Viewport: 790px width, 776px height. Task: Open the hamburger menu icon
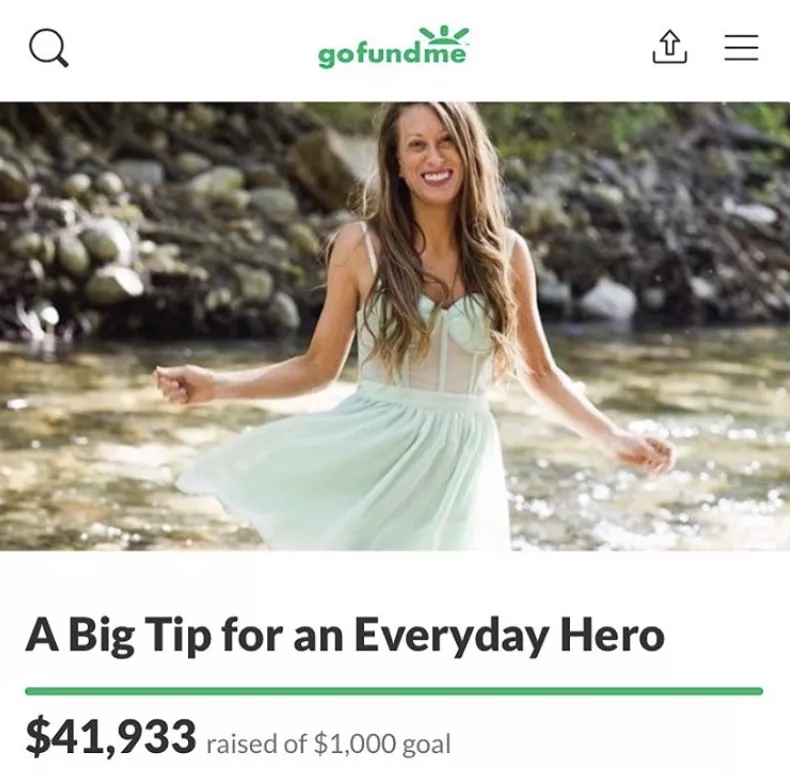click(x=742, y=47)
